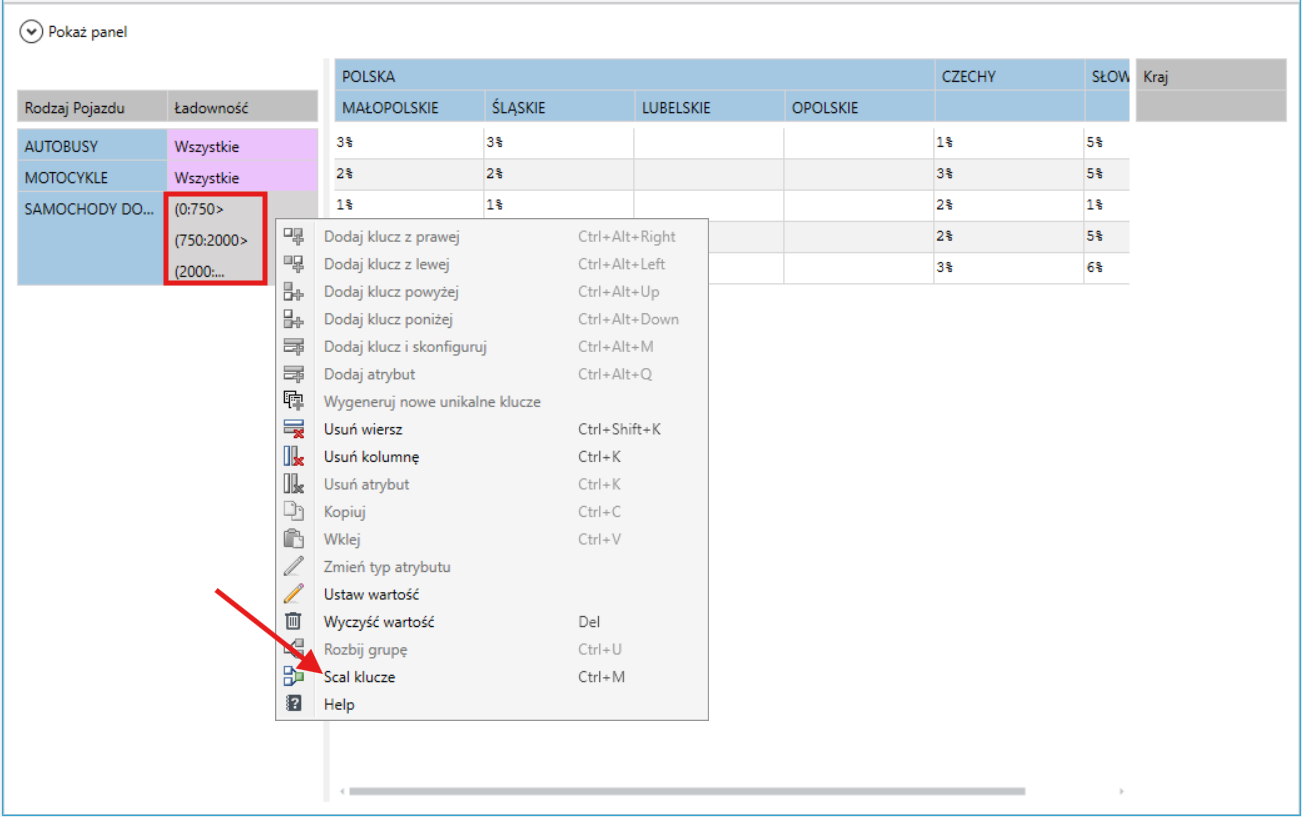The width and height of the screenshot is (1302, 817).
Task: Expand the Pokaż panel chevron
Action: 32,32
